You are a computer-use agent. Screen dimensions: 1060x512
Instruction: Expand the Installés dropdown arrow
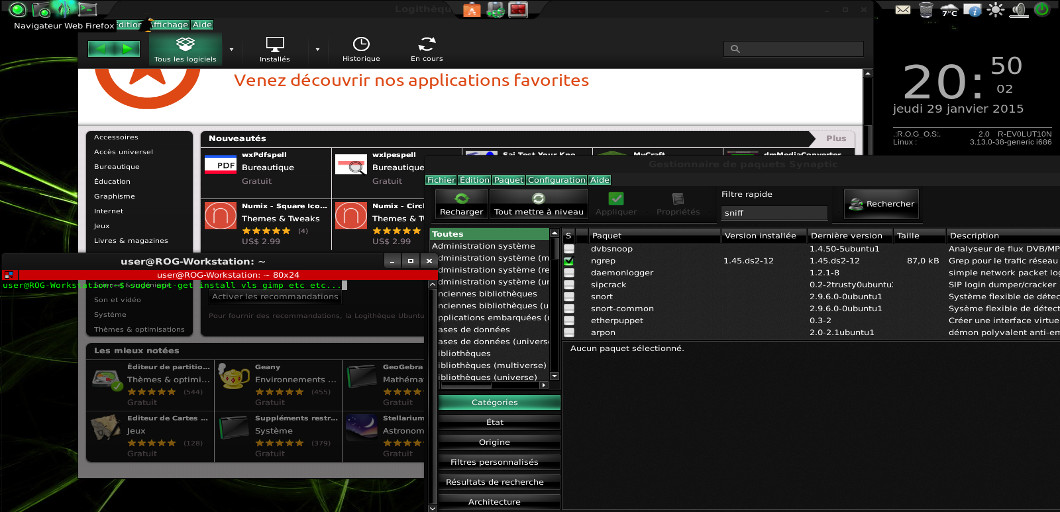pos(318,49)
